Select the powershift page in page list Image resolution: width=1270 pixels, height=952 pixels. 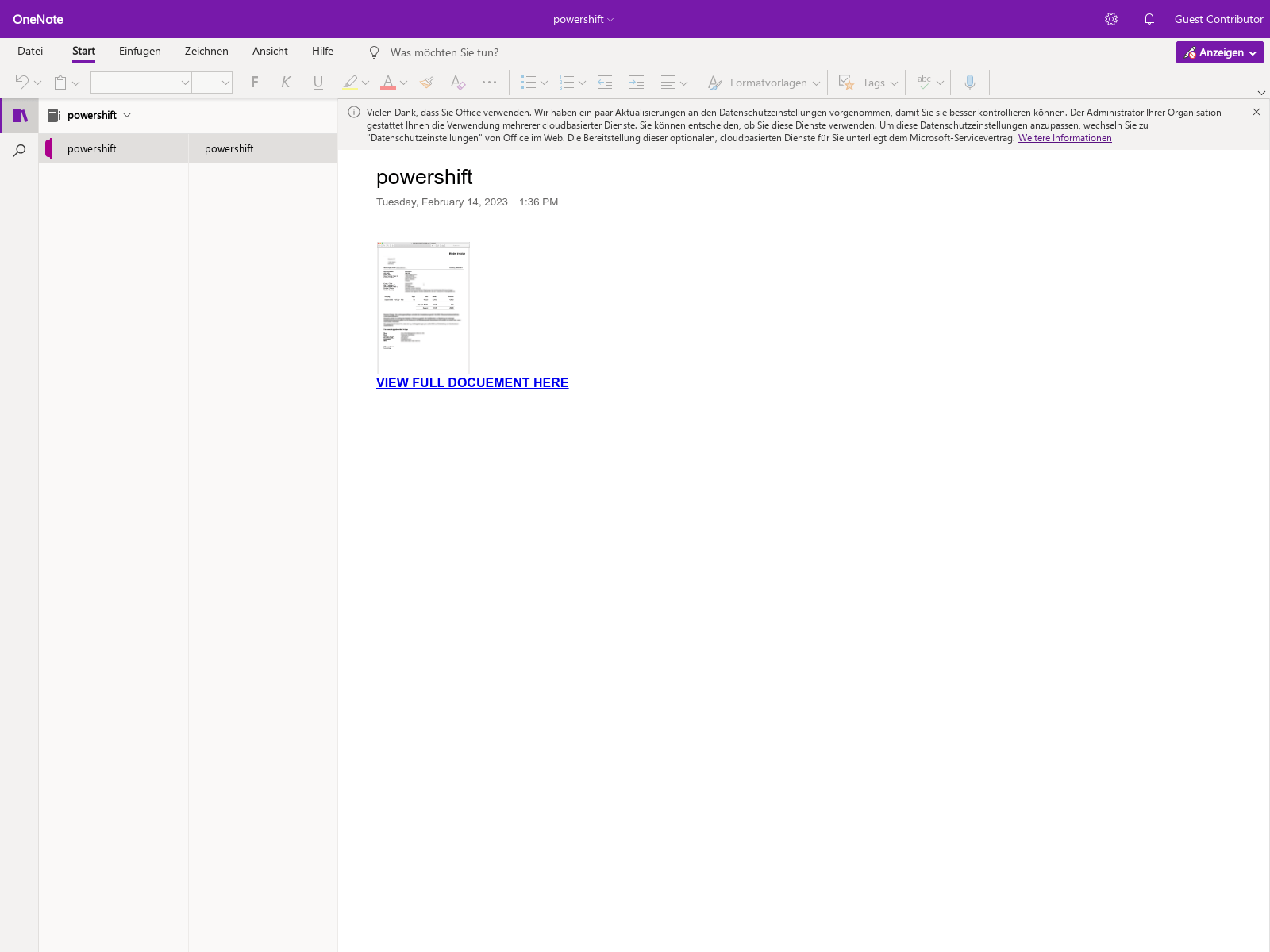[263, 148]
